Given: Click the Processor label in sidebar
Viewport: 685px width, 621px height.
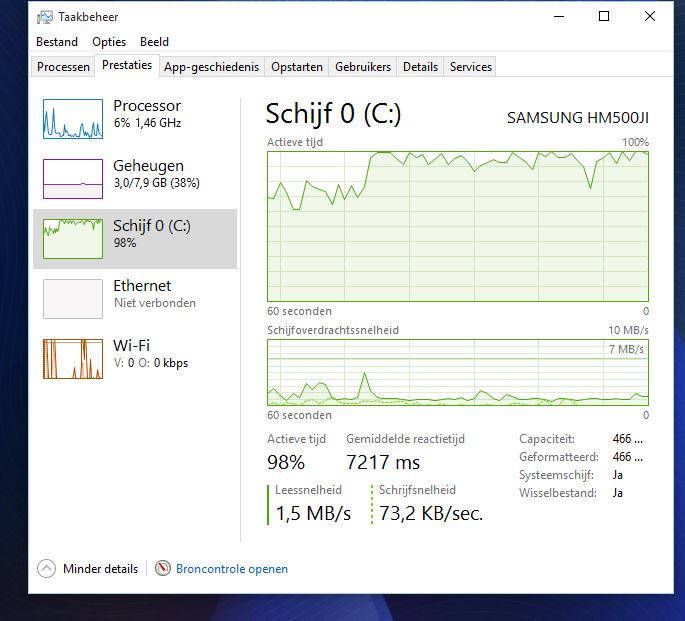Looking at the screenshot, I should [147, 106].
